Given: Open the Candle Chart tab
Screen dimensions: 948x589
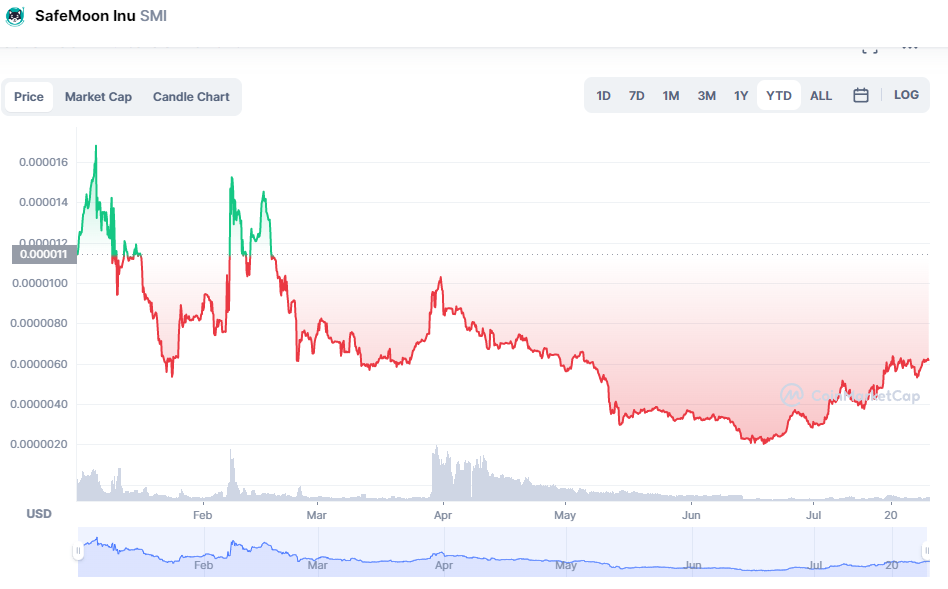Looking at the screenshot, I should (x=191, y=97).
